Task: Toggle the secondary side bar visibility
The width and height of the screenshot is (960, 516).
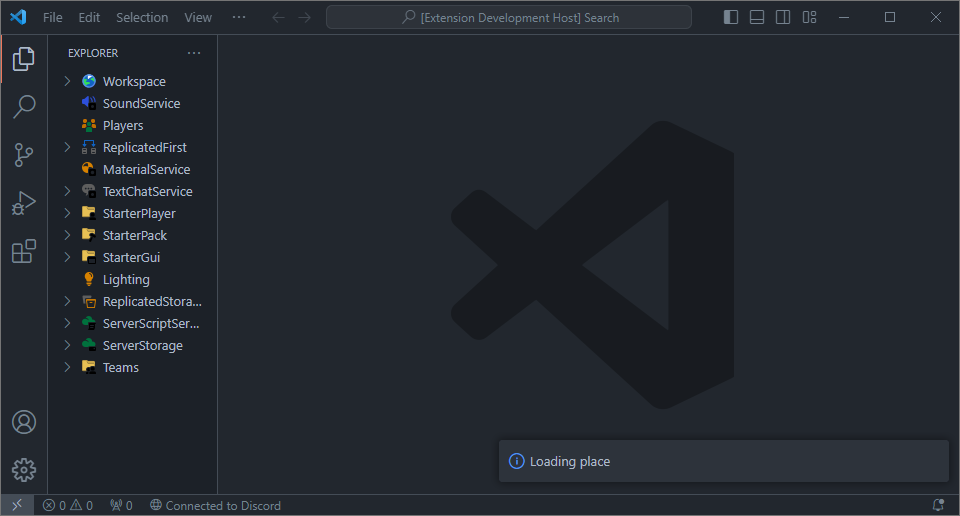Action: pos(783,17)
